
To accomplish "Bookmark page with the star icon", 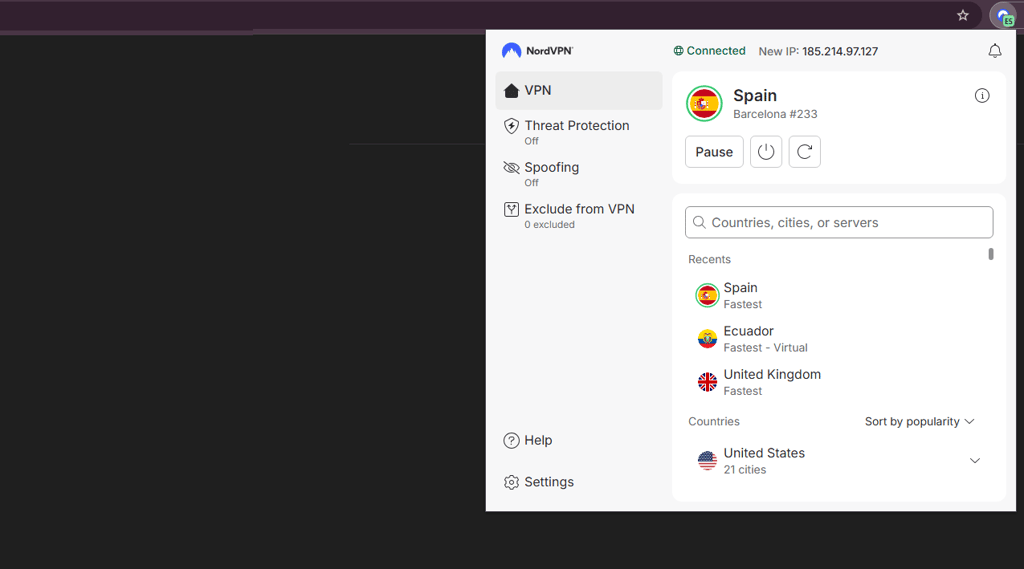I will [x=963, y=16].
